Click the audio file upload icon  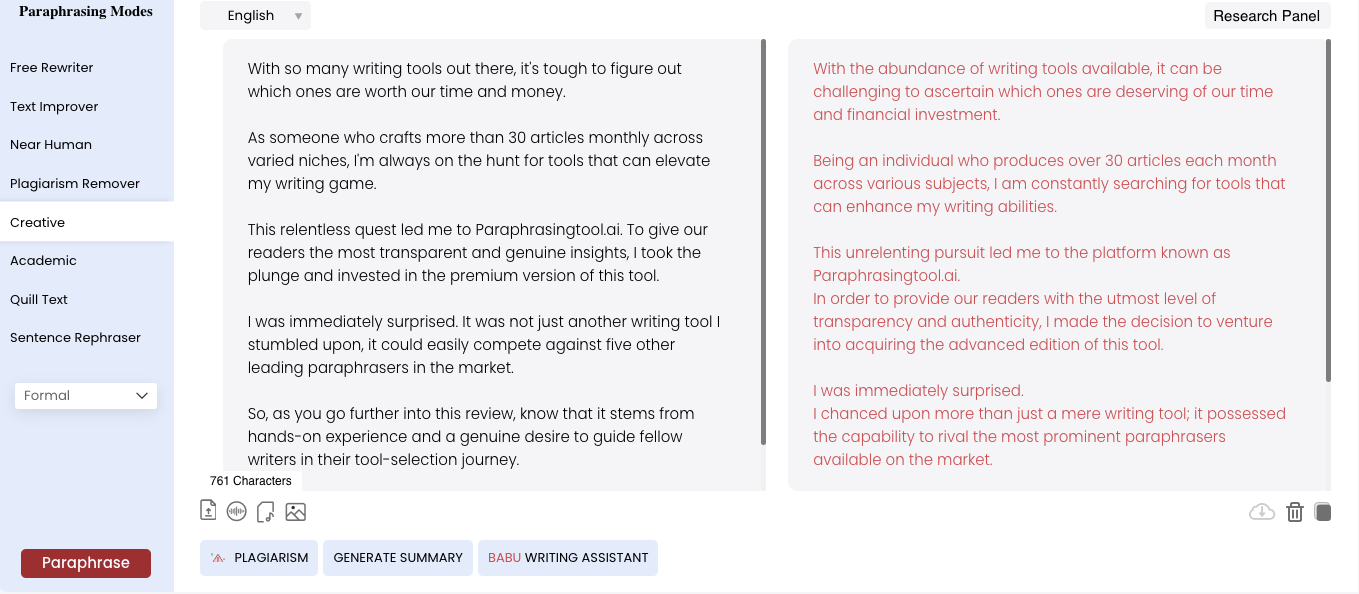click(x=266, y=512)
